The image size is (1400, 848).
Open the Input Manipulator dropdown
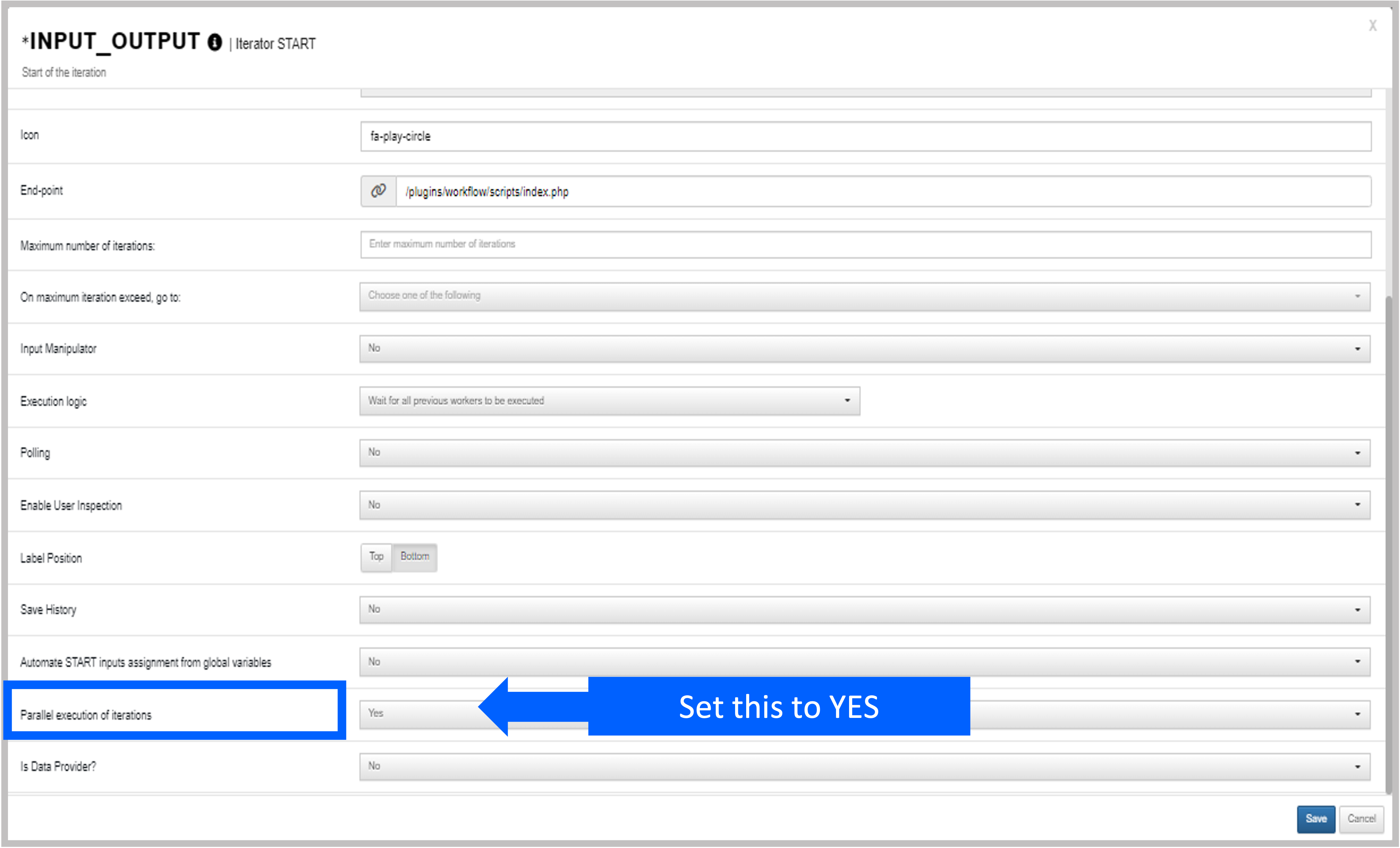click(x=864, y=348)
